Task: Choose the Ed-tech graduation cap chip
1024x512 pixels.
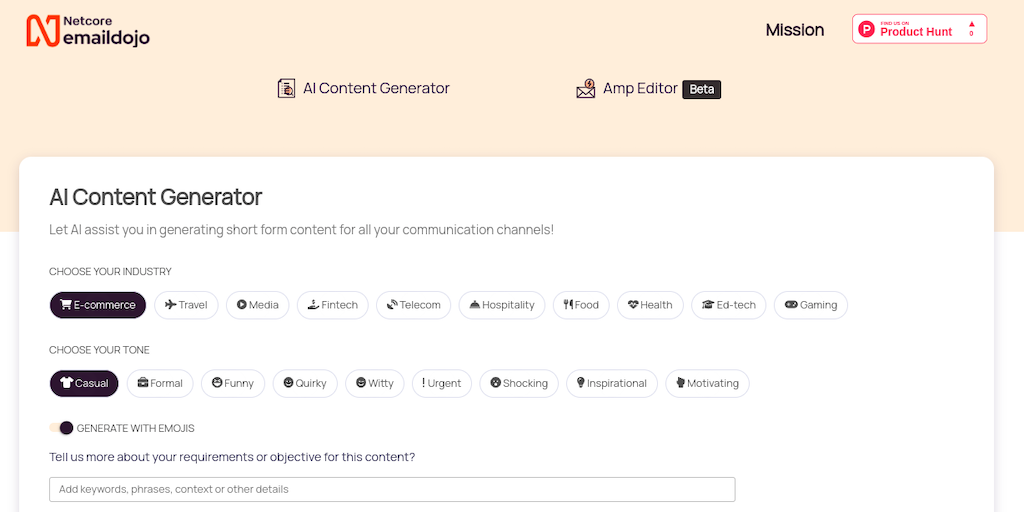Action: pos(708,305)
